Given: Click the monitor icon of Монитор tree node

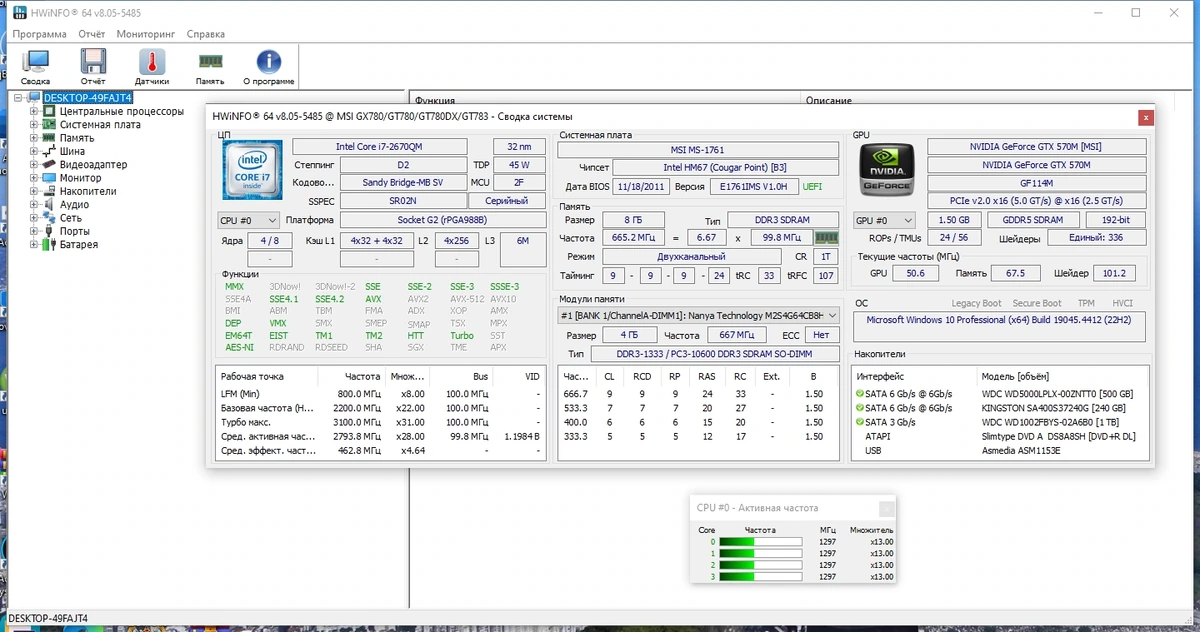Looking at the screenshot, I should (50, 178).
